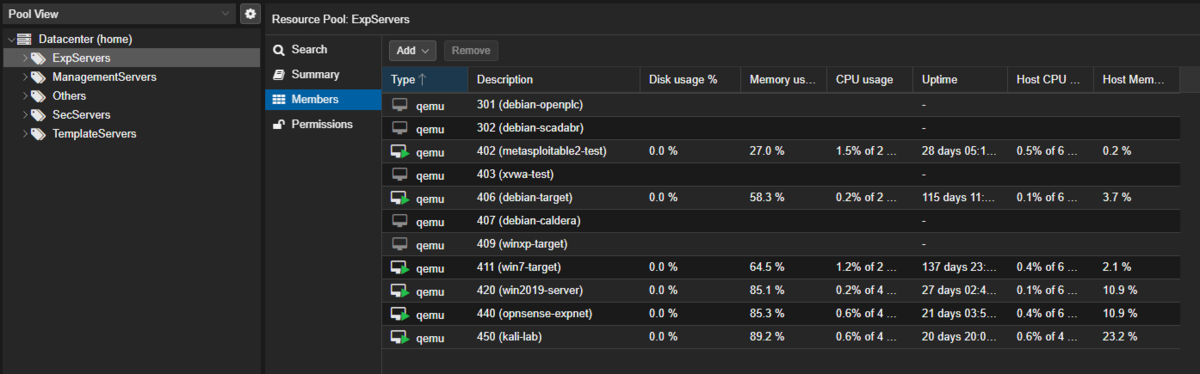Sort by the Uptime column header

(960, 80)
